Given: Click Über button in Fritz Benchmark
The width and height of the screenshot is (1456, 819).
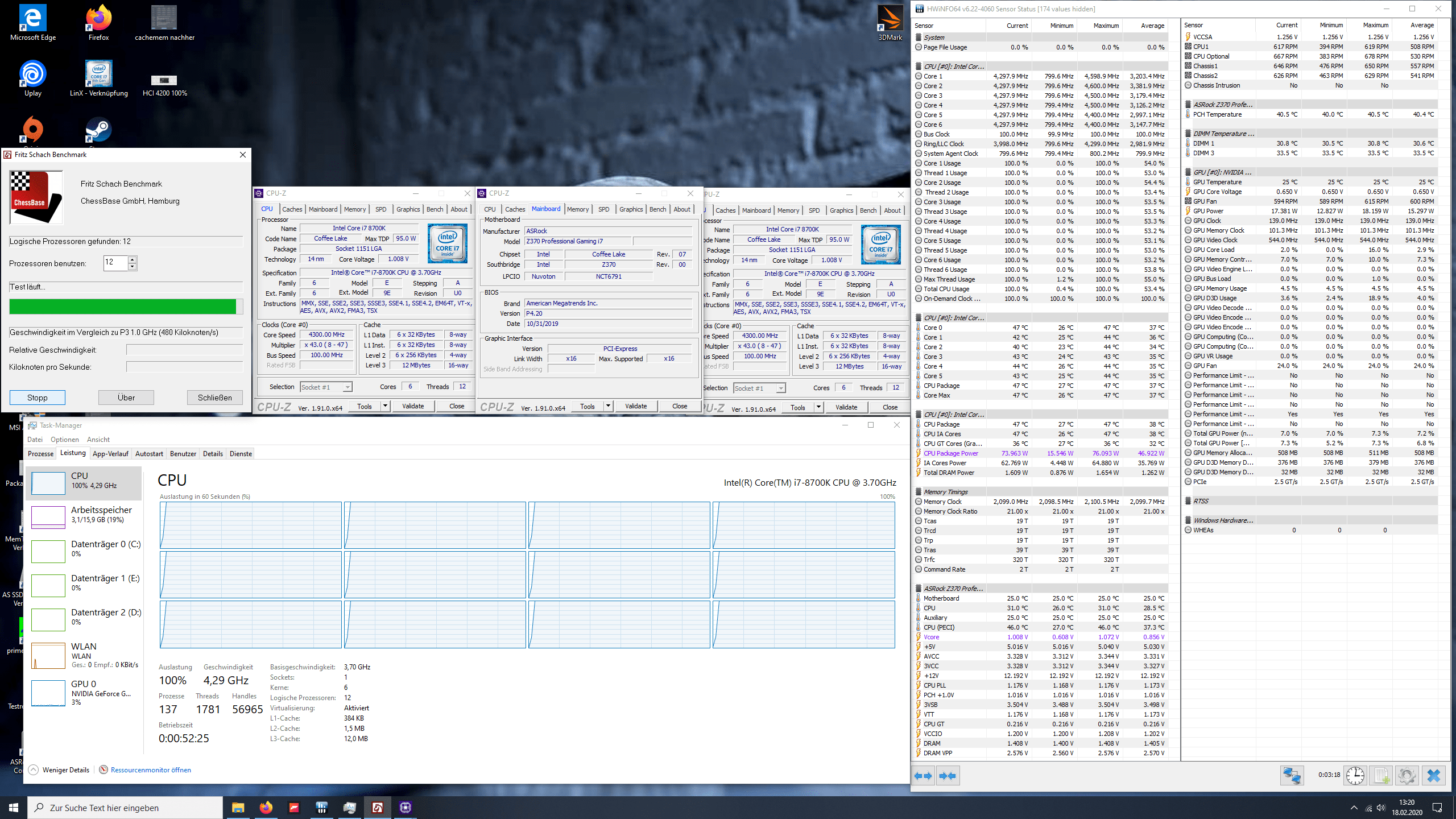Looking at the screenshot, I should [x=126, y=398].
